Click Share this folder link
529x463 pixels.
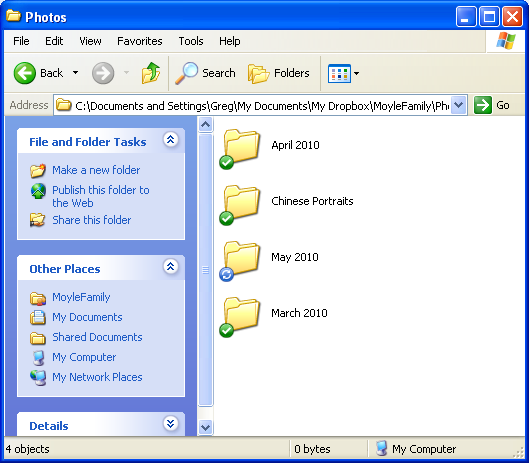pos(91,220)
